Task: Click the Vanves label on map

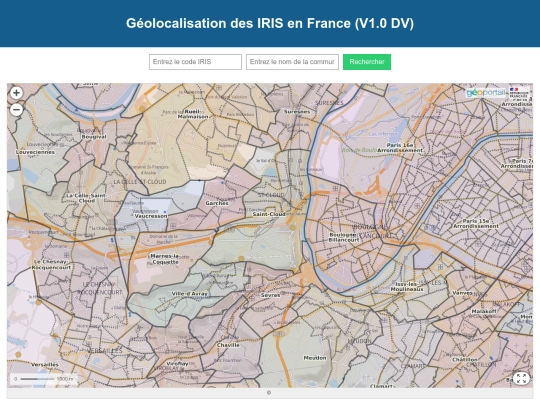Action: coord(462,293)
